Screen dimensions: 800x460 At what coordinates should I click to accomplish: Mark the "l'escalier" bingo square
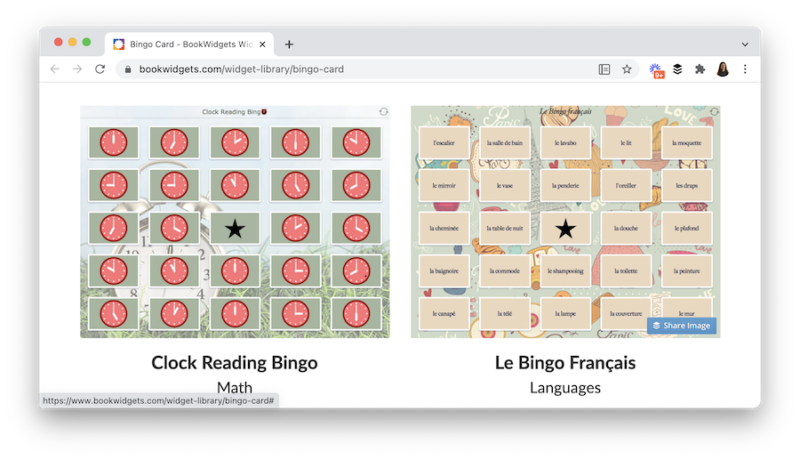444,143
